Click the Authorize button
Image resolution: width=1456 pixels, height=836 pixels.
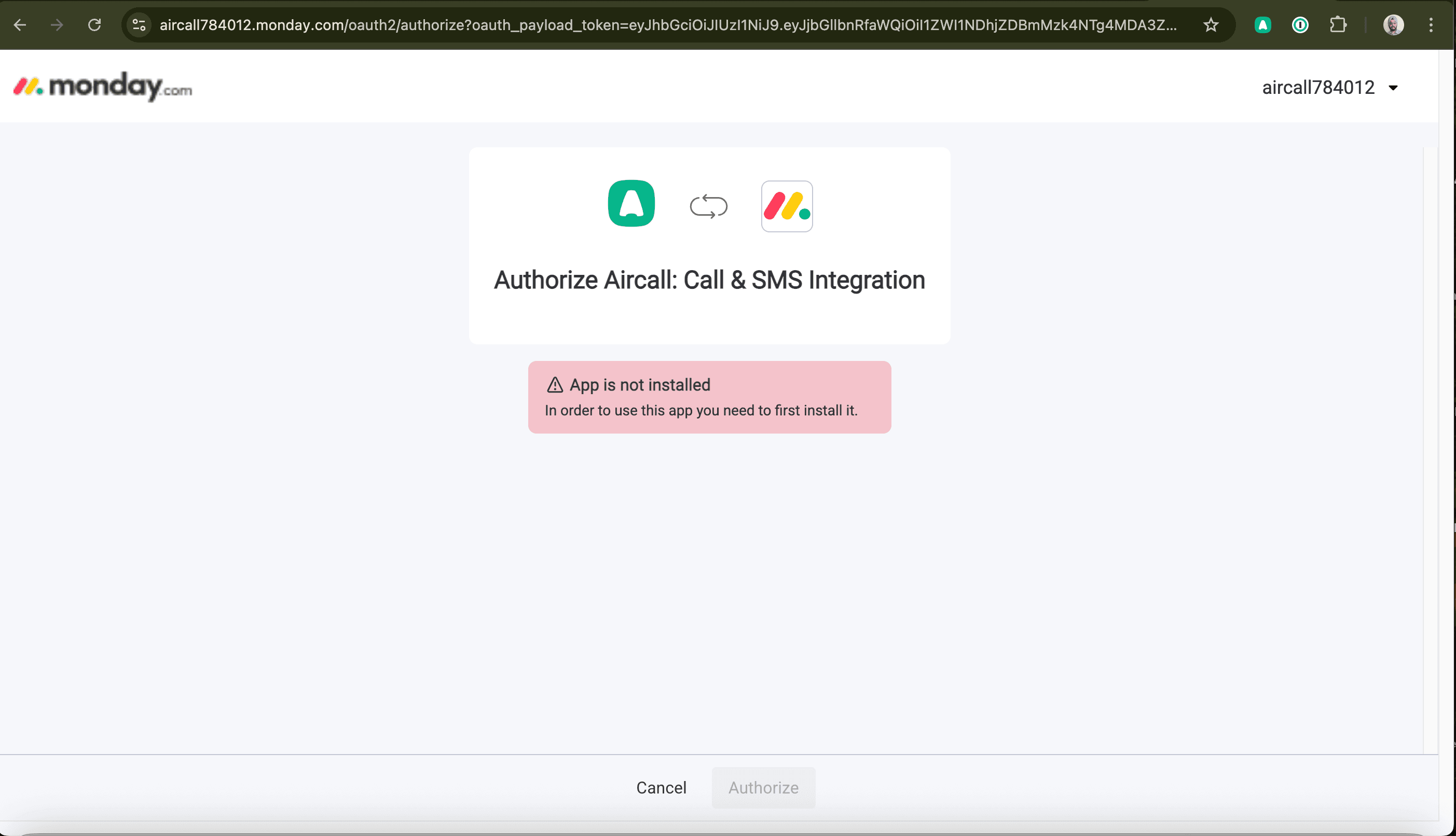point(763,787)
